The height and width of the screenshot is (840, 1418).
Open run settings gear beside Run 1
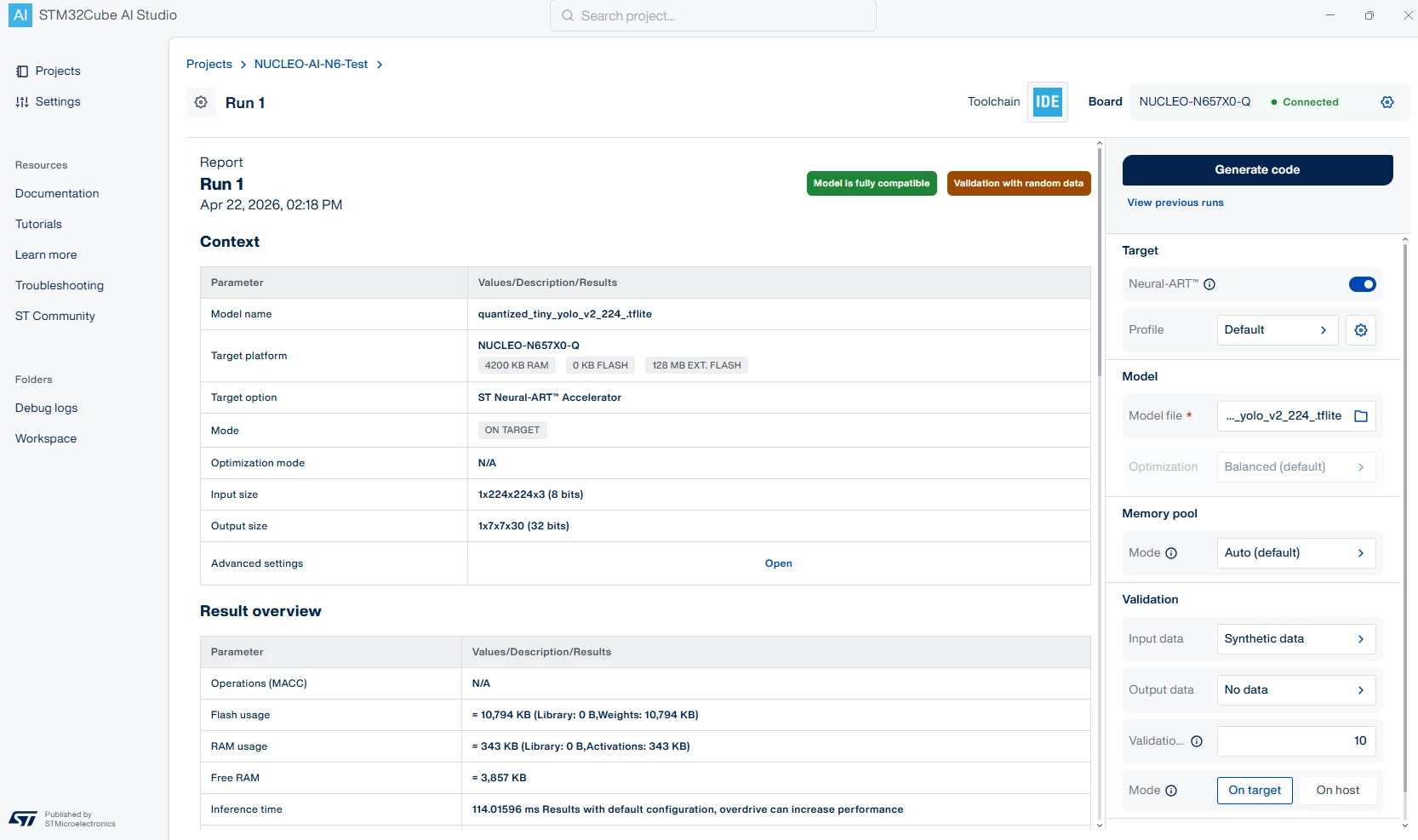(x=201, y=102)
